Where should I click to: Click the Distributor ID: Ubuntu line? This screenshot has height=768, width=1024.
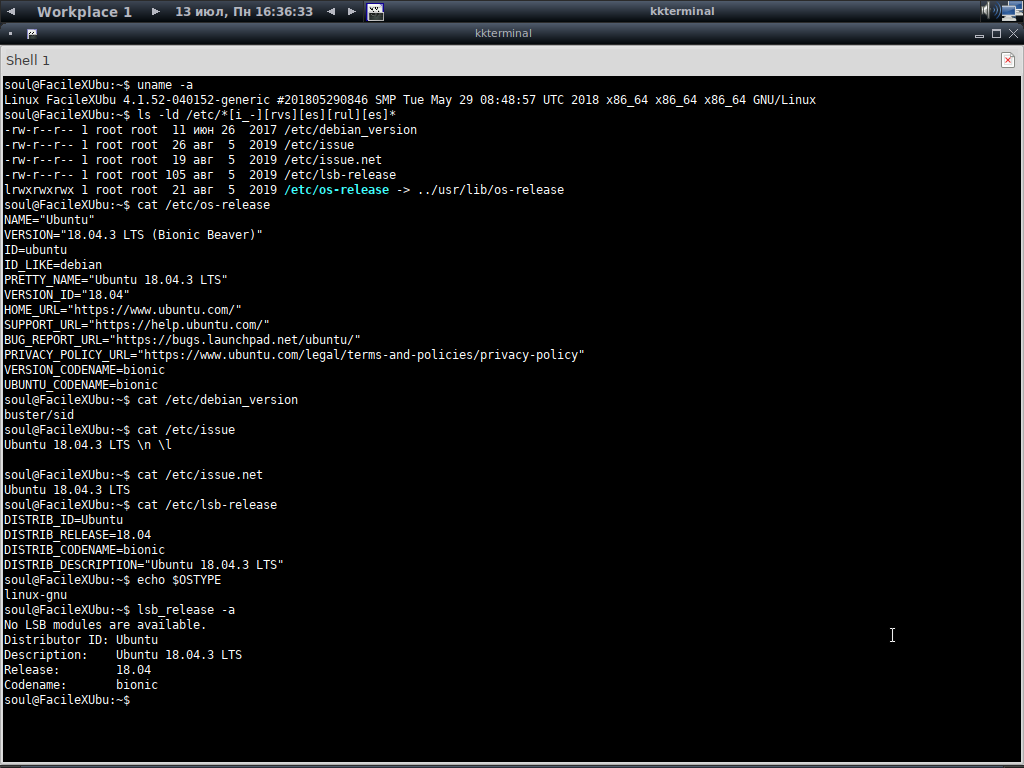pyautogui.click(x=81, y=641)
